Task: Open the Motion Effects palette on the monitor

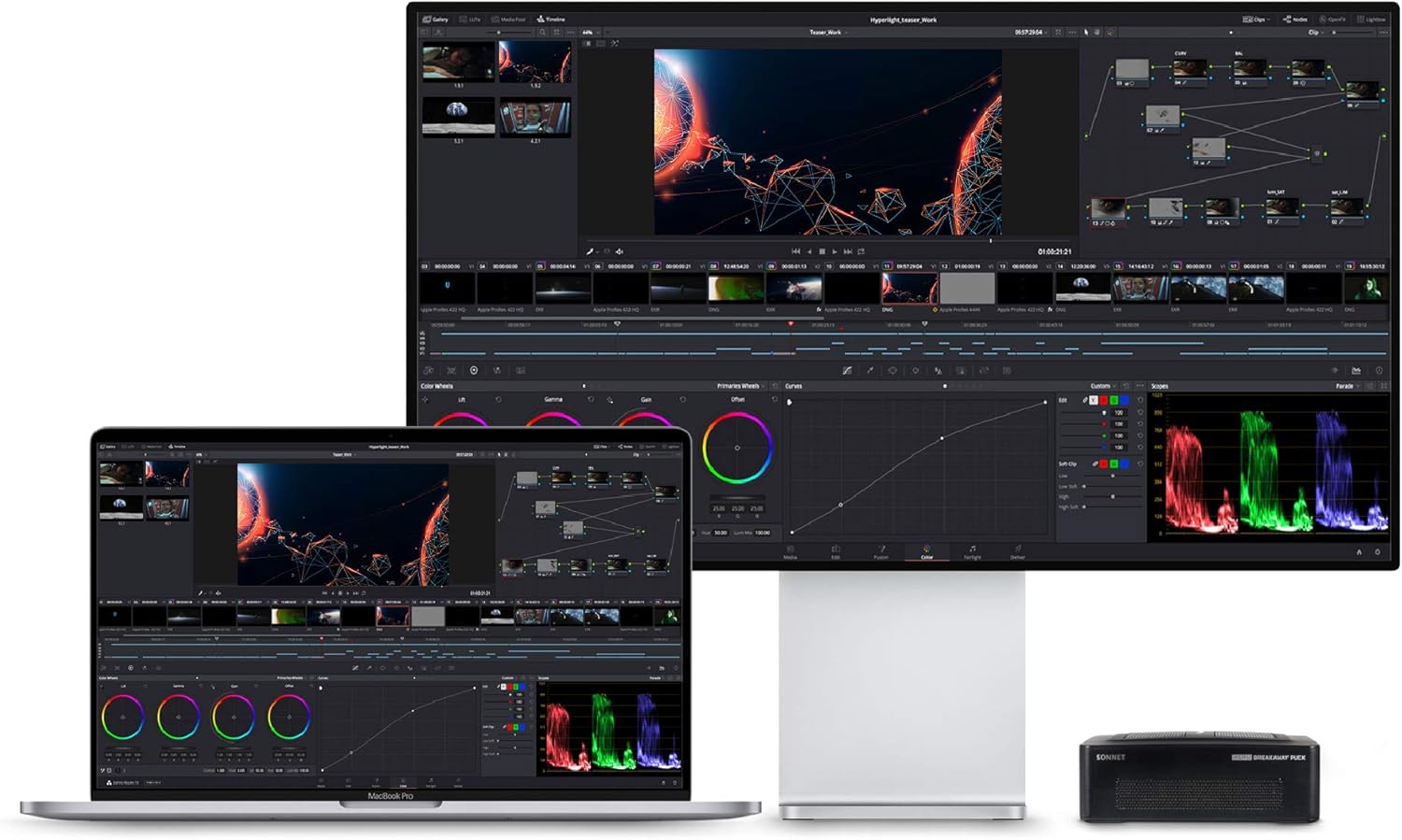Action: 521,371
